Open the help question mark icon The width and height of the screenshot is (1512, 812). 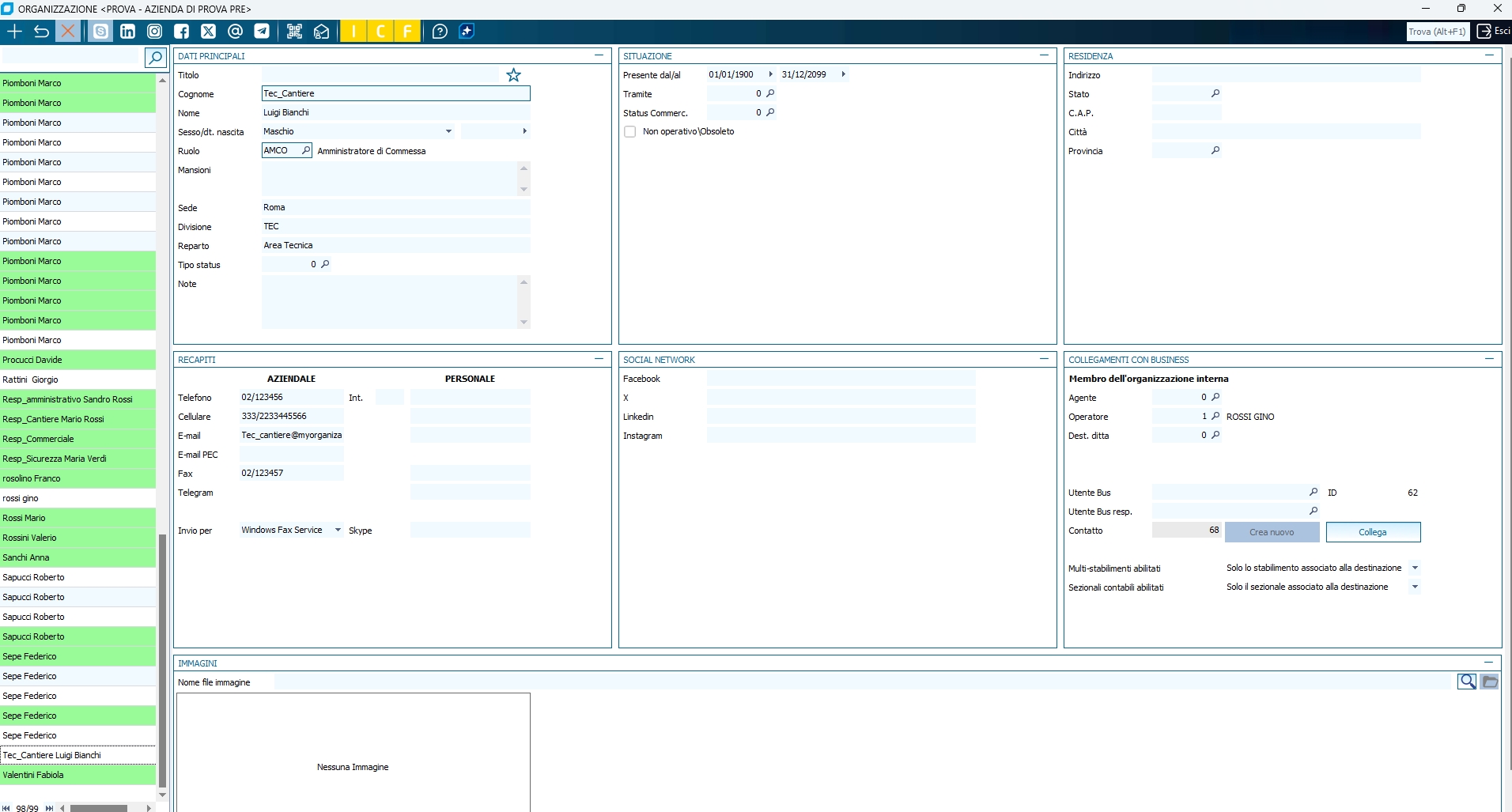(x=440, y=32)
